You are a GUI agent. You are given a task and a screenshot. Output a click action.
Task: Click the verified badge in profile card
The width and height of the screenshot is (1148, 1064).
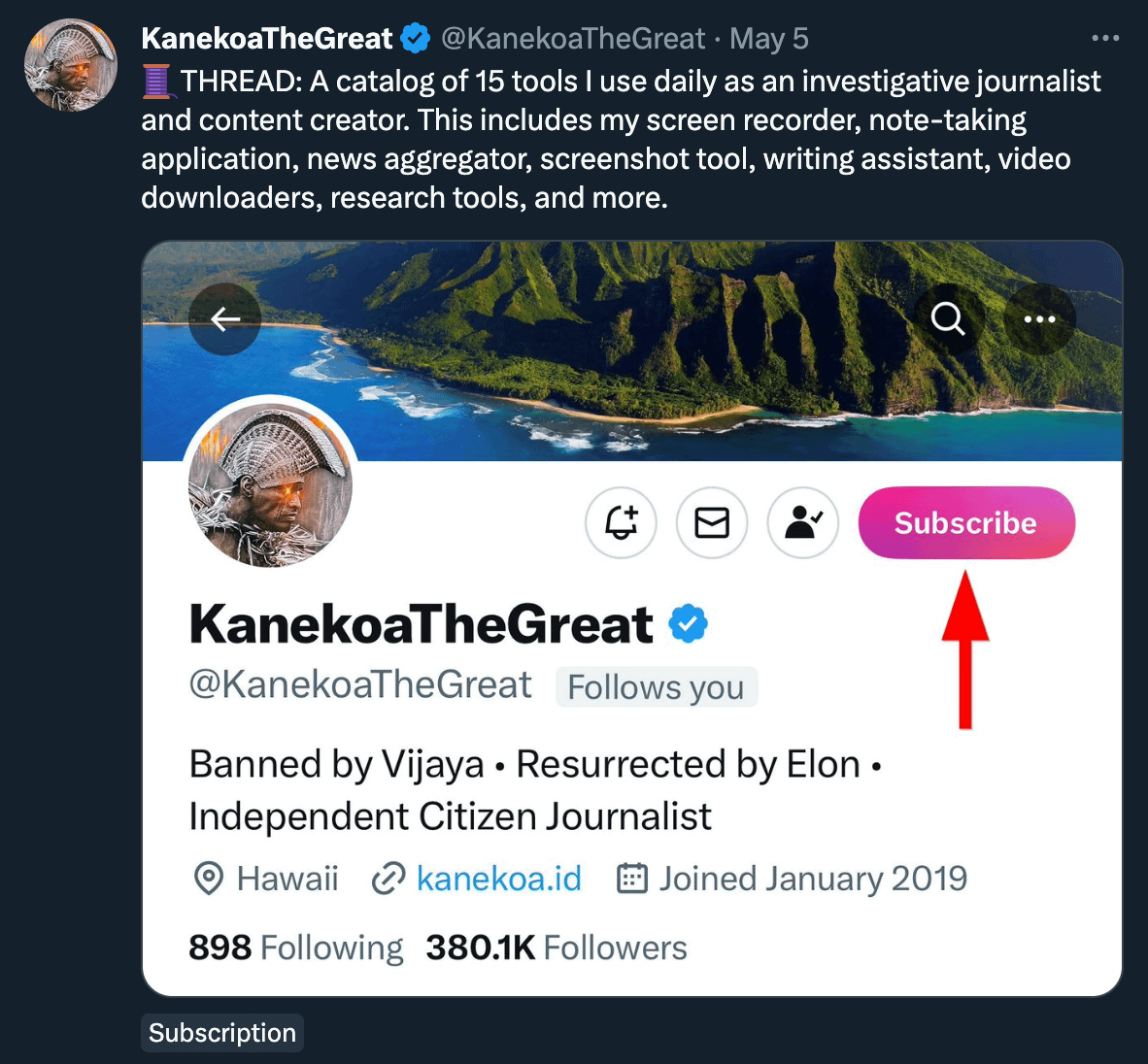click(689, 624)
